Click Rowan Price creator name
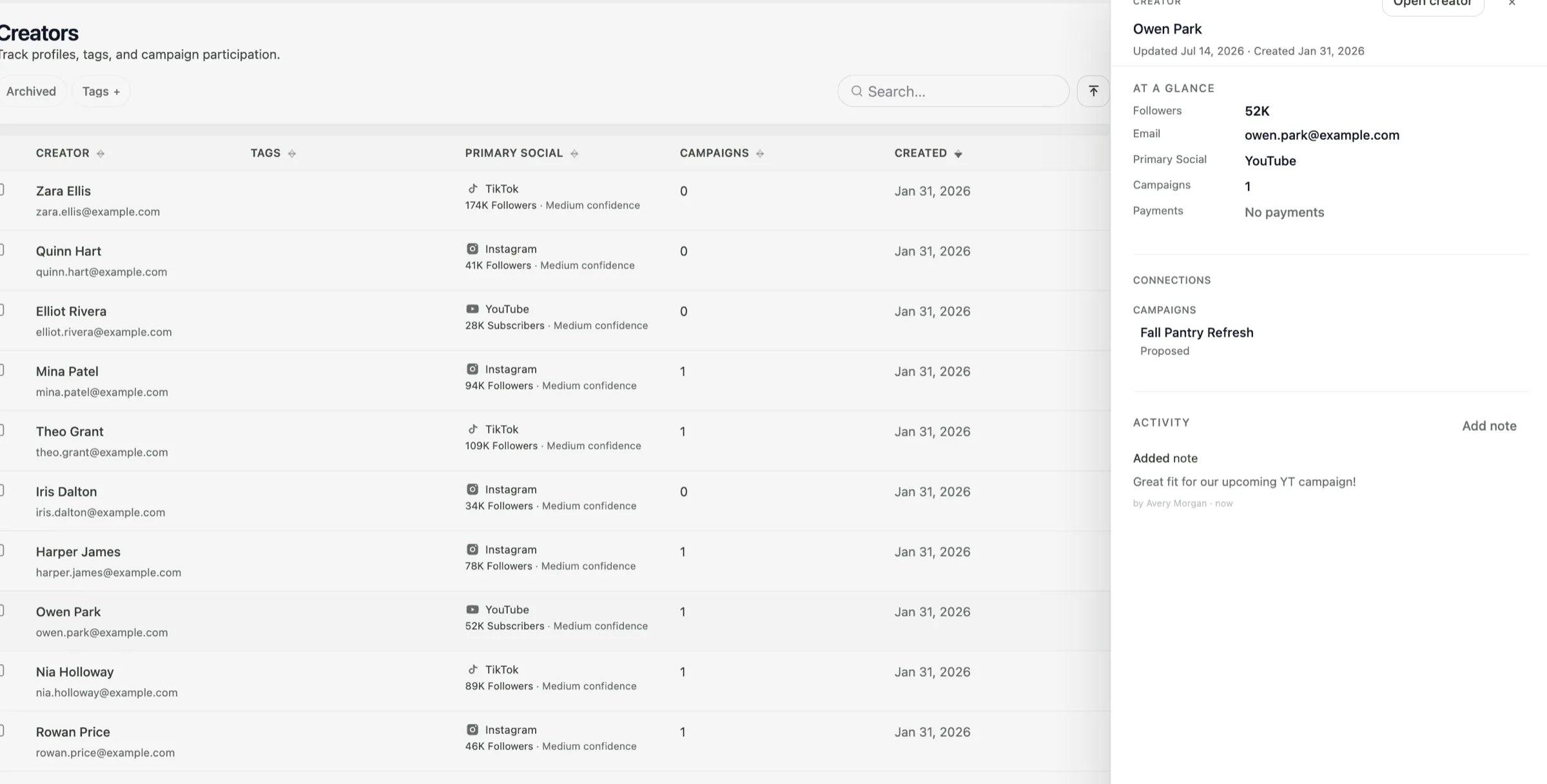 [73, 732]
